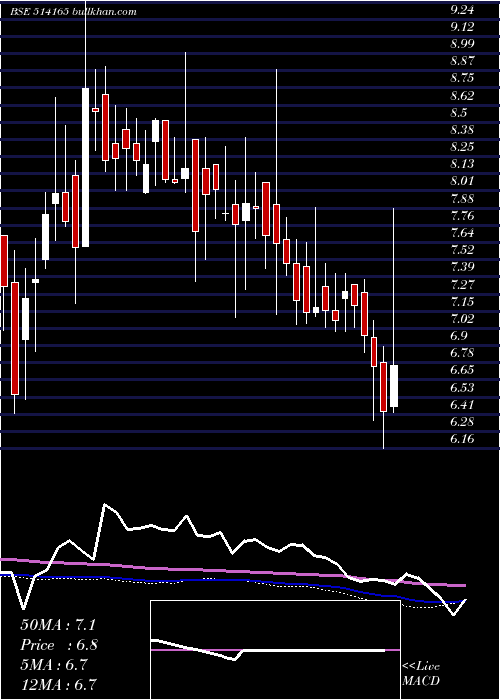The image size is (500, 700).
Task: Click the 9.24 price axis label
Action: 461,11
